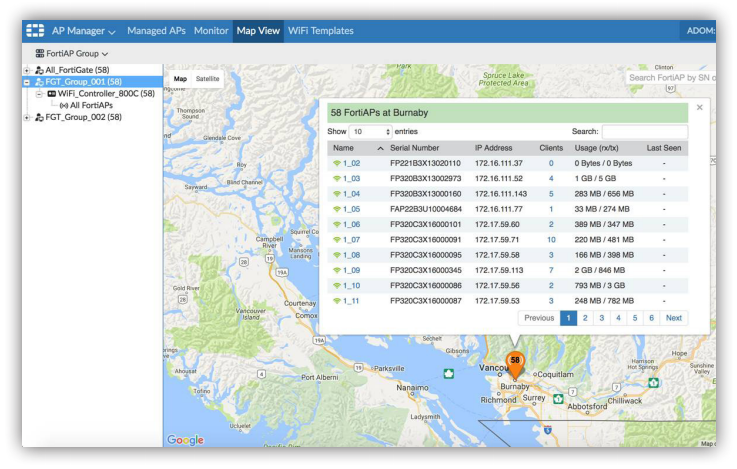This screenshot has height=469, width=737.
Task: Sort table by IP Address column
Action: (493, 148)
